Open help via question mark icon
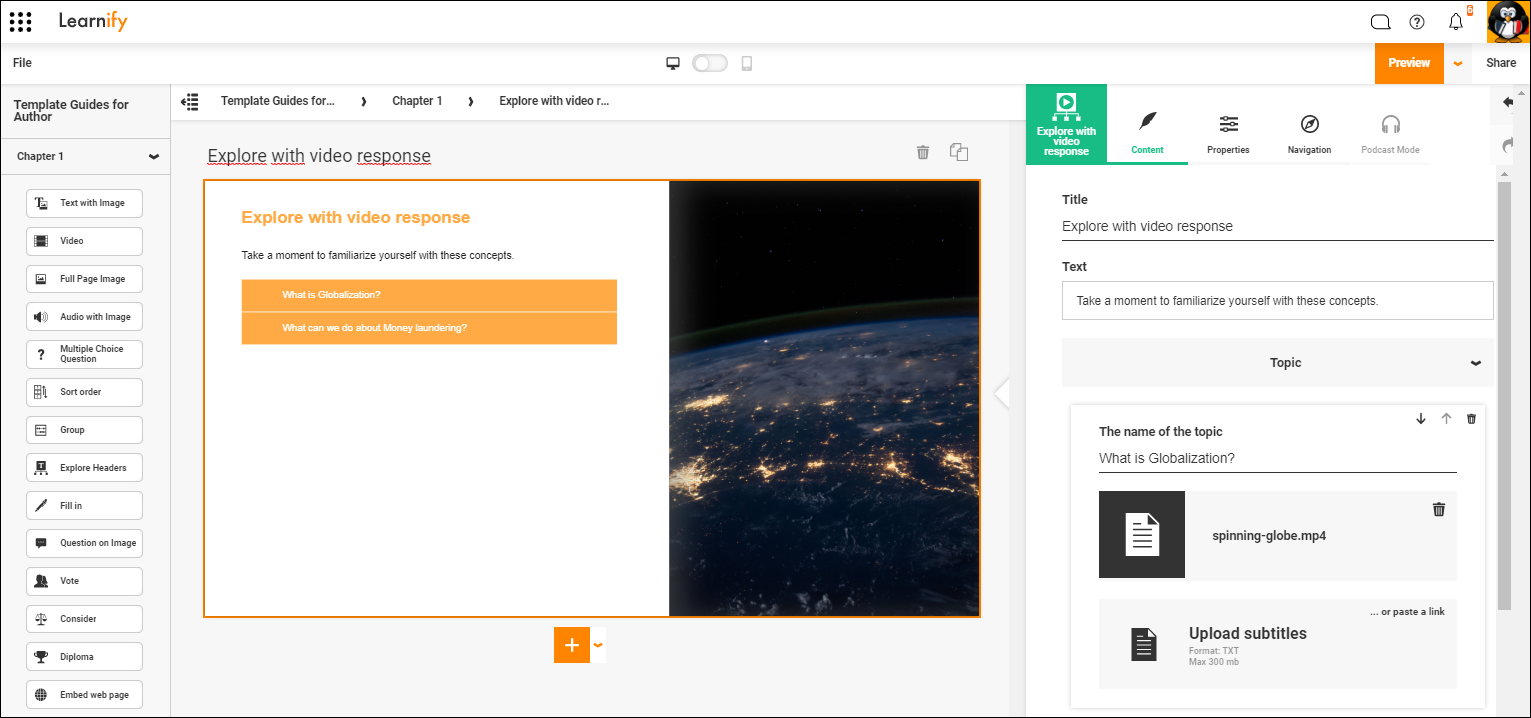The width and height of the screenshot is (1531, 718). coord(1417,21)
